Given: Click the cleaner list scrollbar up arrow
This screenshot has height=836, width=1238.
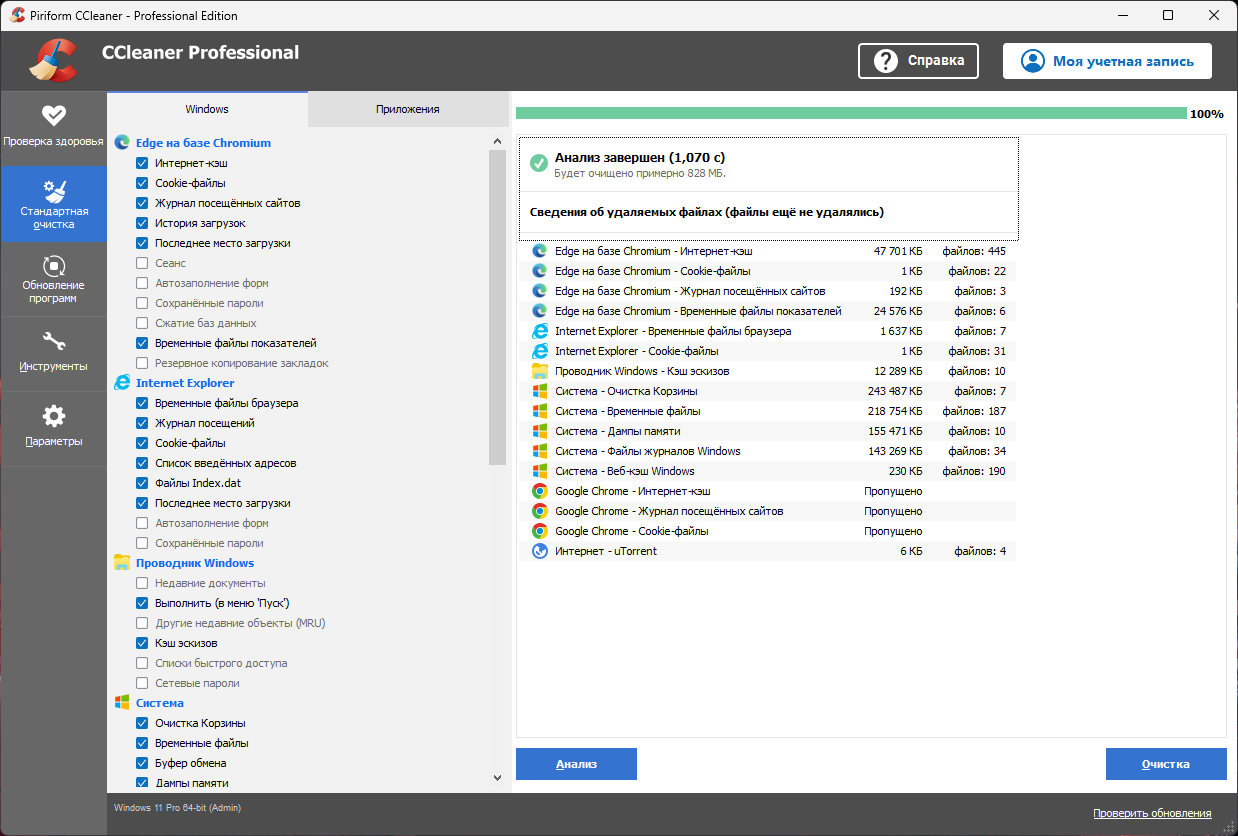Looking at the screenshot, I should tap(498, 140).
